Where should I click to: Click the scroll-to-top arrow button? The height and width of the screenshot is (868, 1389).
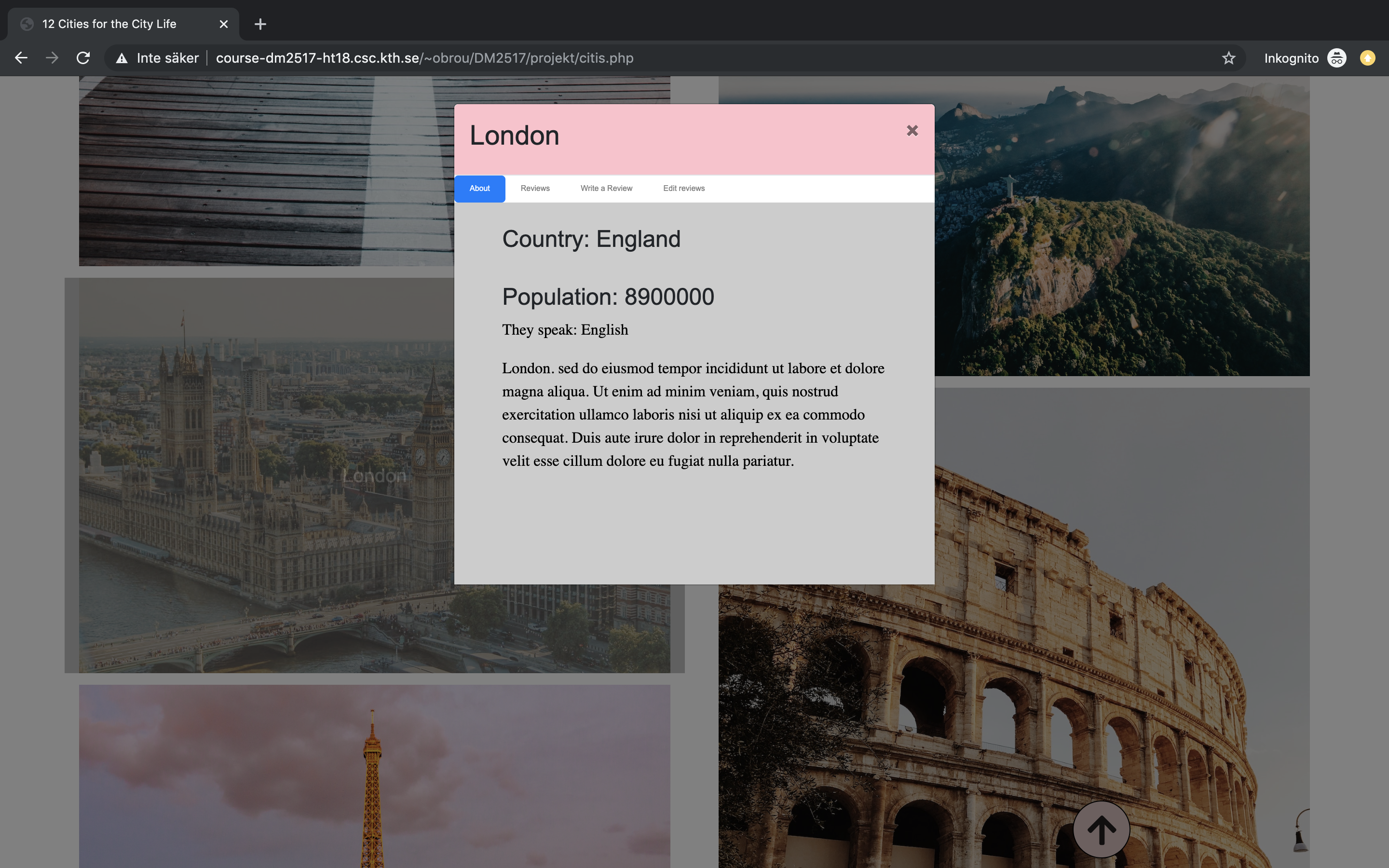1101,829
